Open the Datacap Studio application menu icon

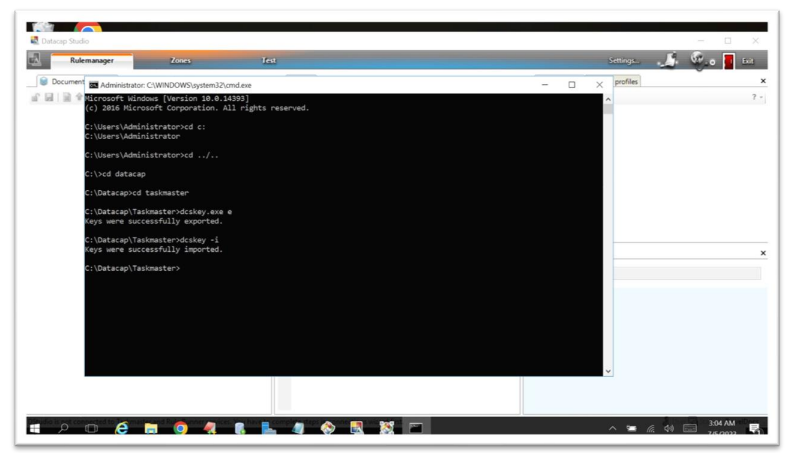[x=35, y=60]
